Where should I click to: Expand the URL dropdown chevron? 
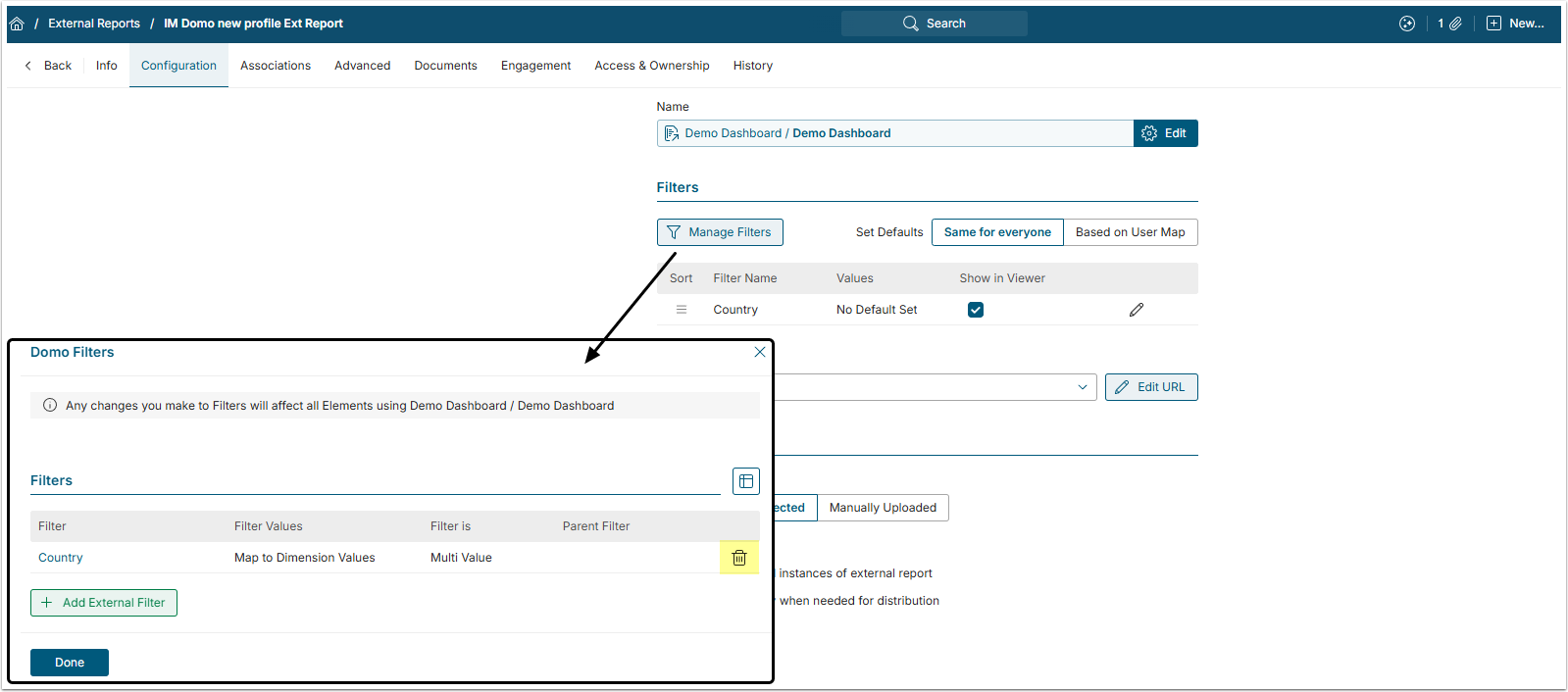pyautogui.click(x=1083, y=387)
